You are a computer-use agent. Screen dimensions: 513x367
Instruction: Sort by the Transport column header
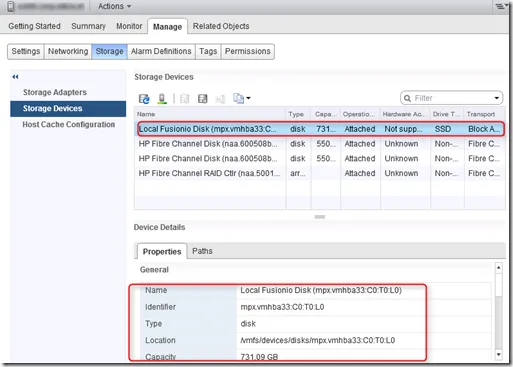point(485,114)
